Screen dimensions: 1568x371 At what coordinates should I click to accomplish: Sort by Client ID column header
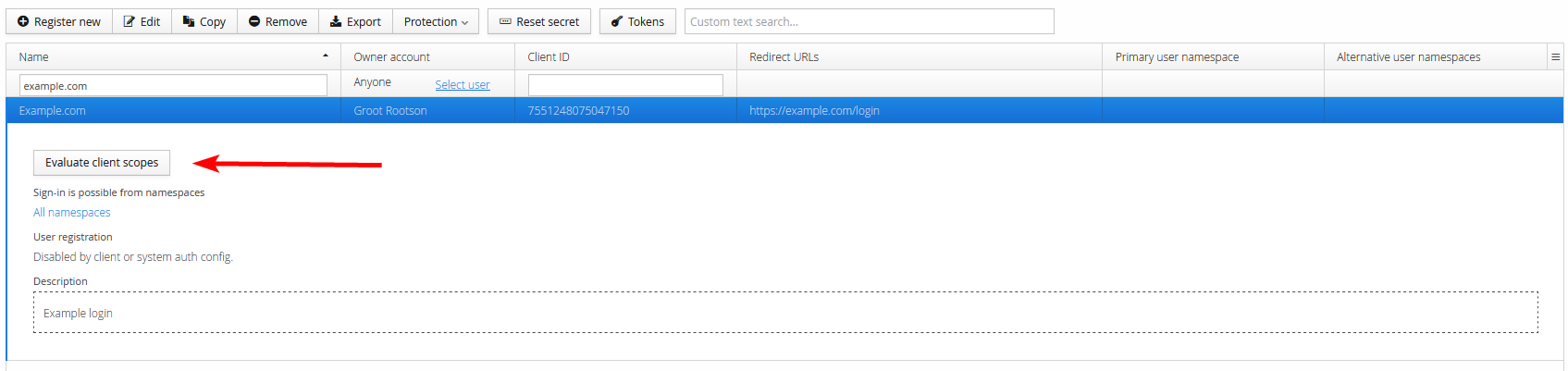pyautogui.click(x=549, y=56)
